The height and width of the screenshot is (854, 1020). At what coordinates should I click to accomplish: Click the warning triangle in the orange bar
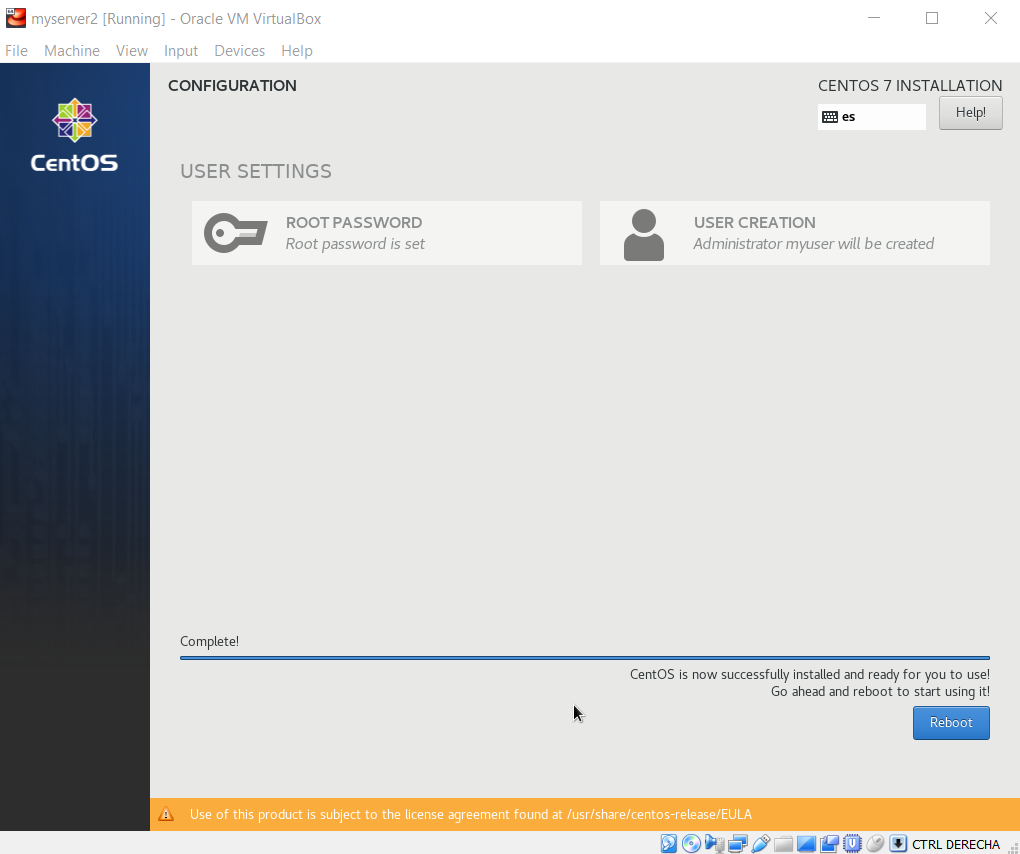point(166,814)
